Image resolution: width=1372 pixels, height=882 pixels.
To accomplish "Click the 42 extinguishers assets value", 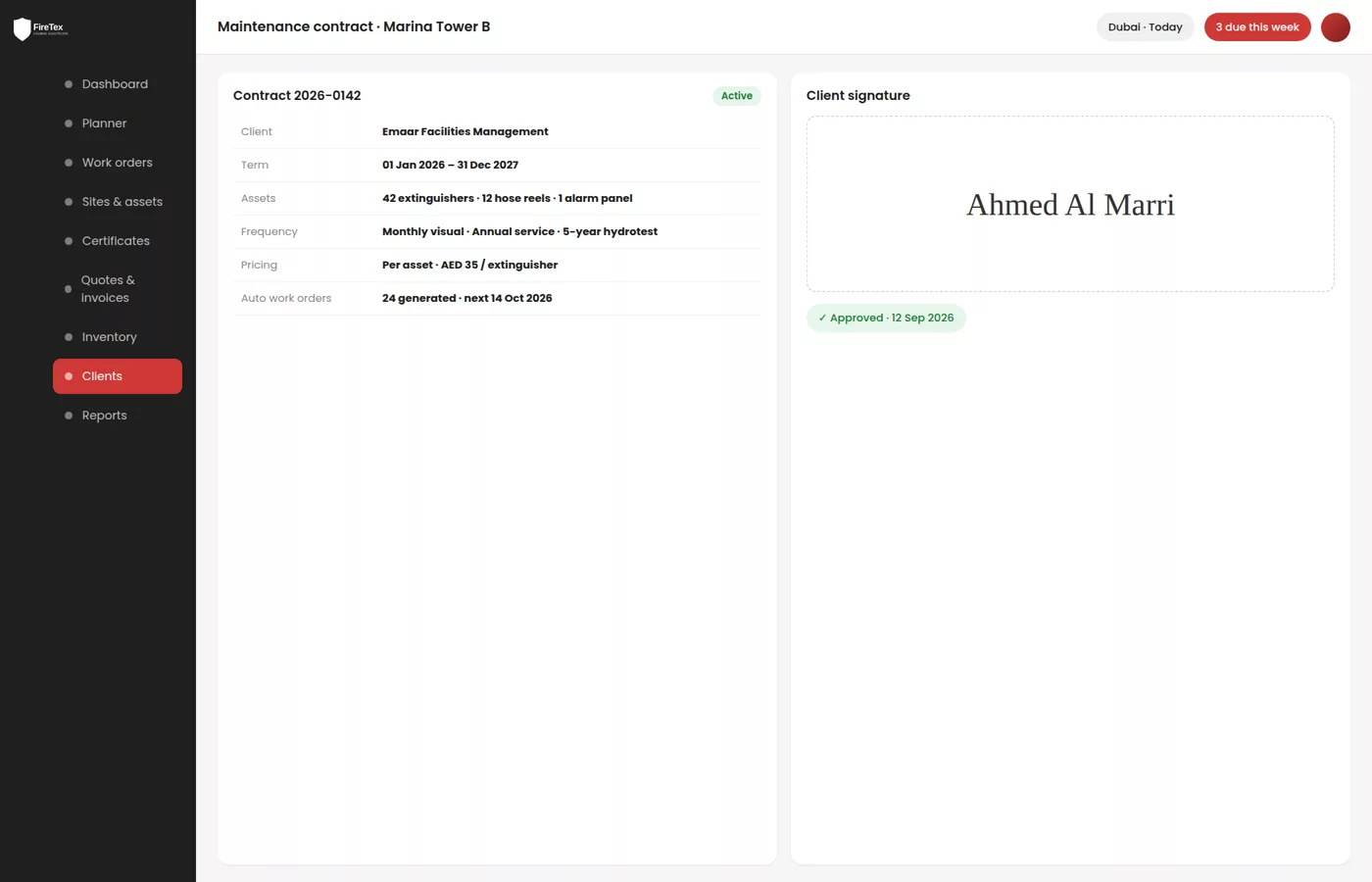I will tap(508, 198).
